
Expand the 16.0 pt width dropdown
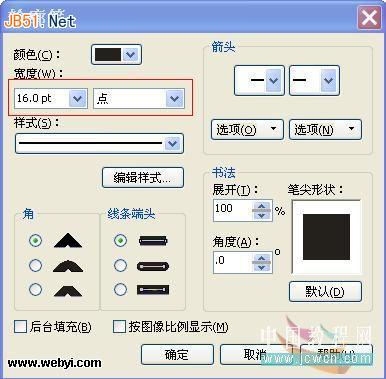coord(77,98)
